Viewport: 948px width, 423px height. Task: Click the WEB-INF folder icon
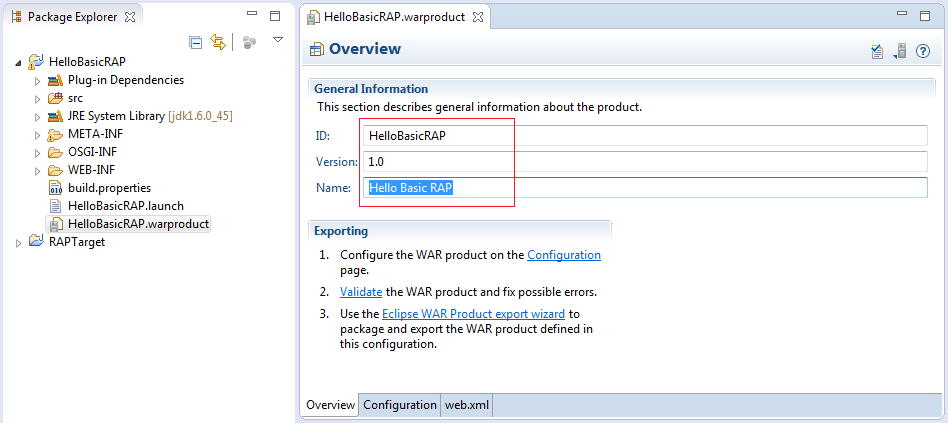[56, 170]
